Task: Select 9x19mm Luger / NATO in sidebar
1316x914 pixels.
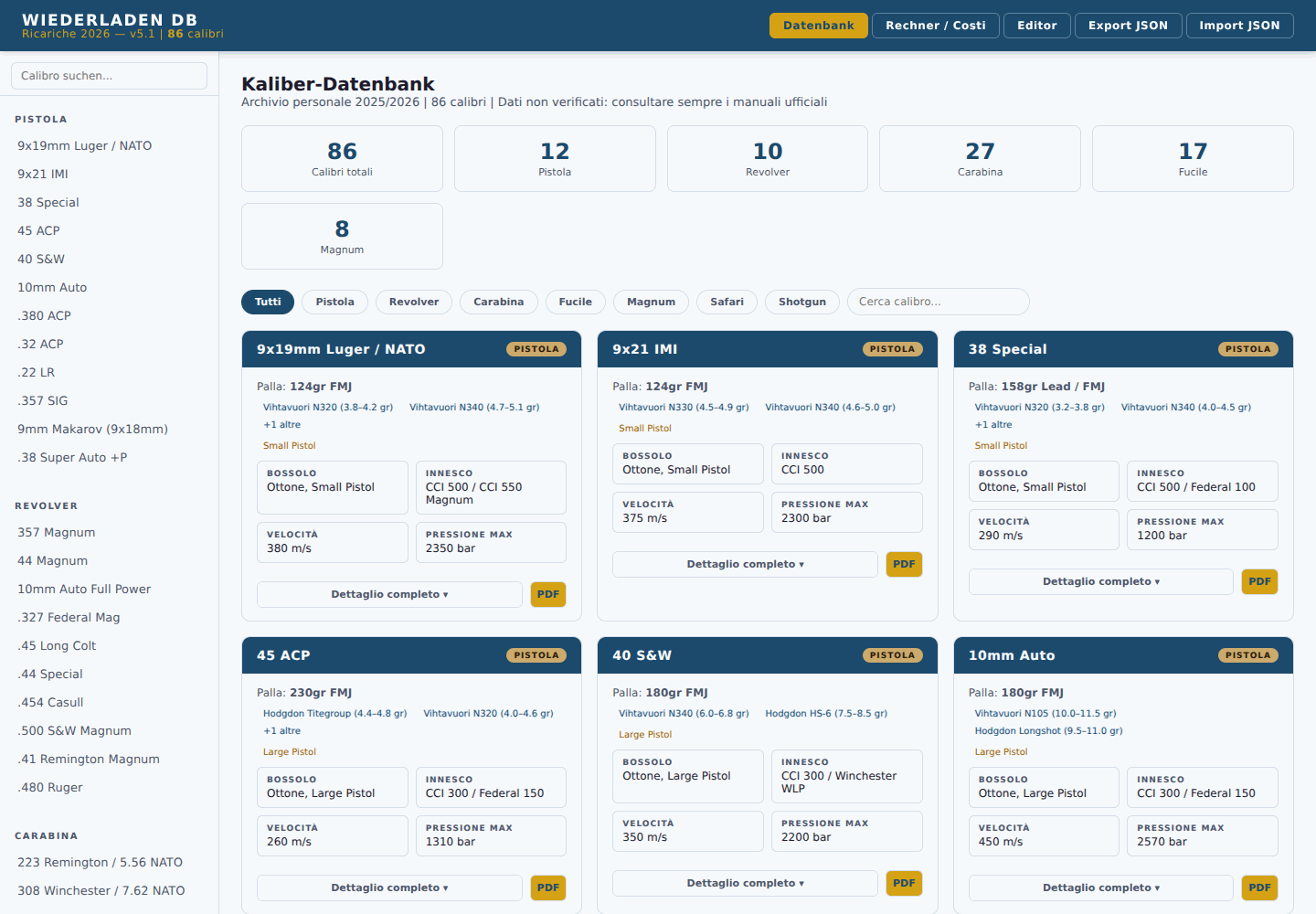Action: pyautogui.click(x=109, y=145)
